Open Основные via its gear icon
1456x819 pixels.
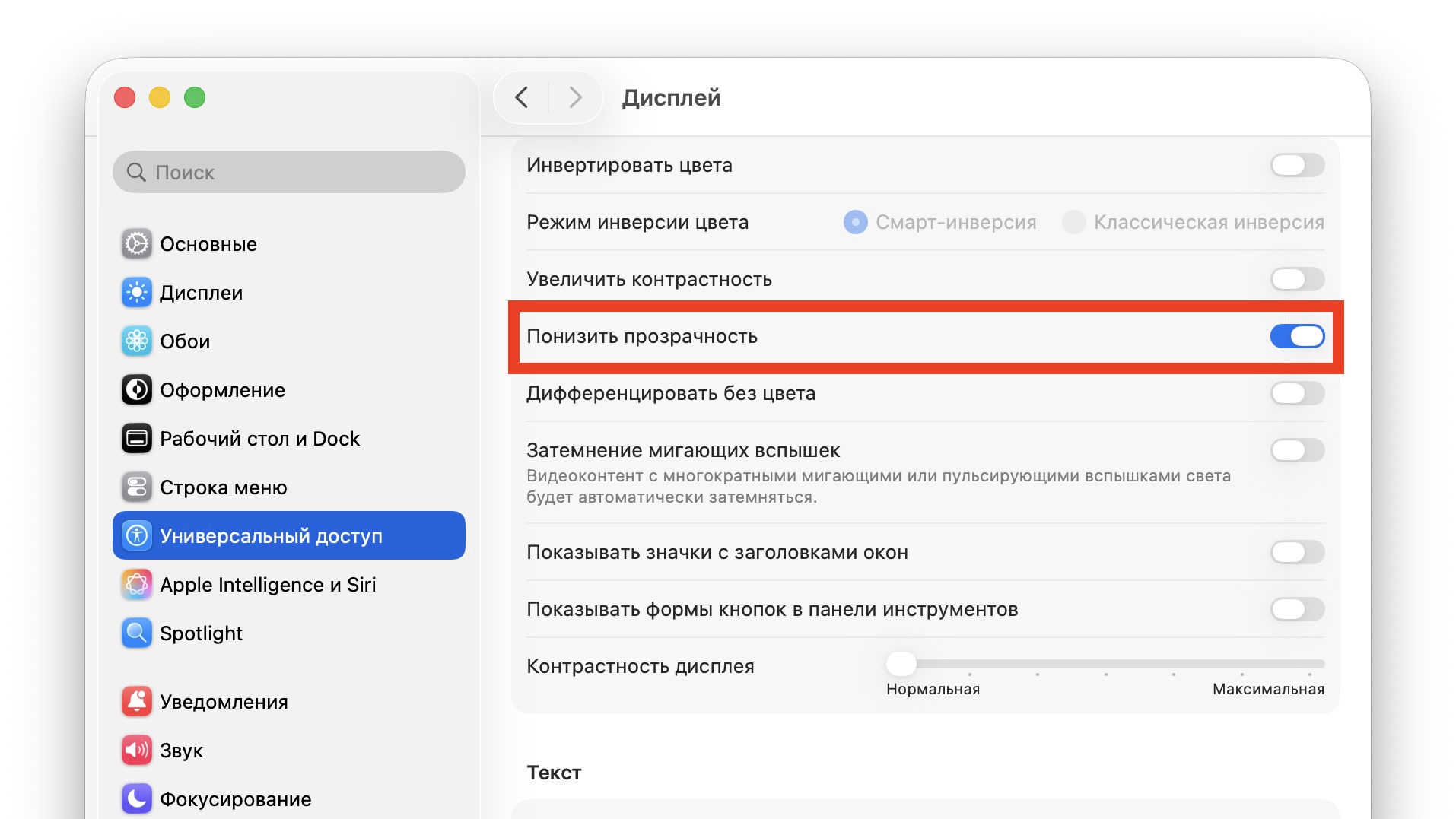click(137, 244)
